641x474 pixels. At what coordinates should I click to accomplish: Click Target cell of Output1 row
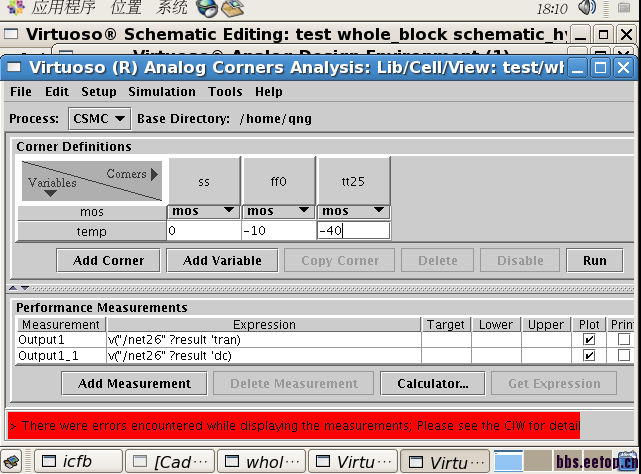pyautogui.click(x=446, y=340)
